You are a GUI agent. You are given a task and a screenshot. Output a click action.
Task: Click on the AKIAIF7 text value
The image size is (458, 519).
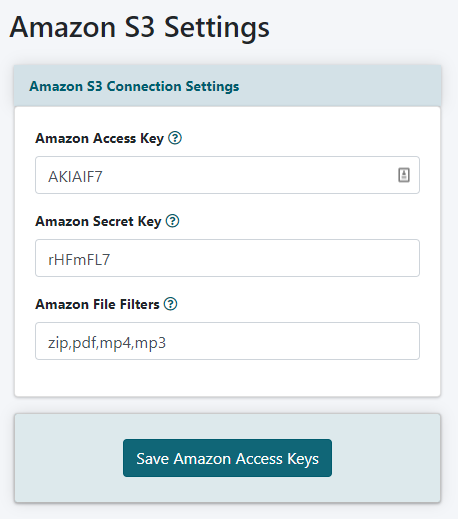(x=75, y=176)
